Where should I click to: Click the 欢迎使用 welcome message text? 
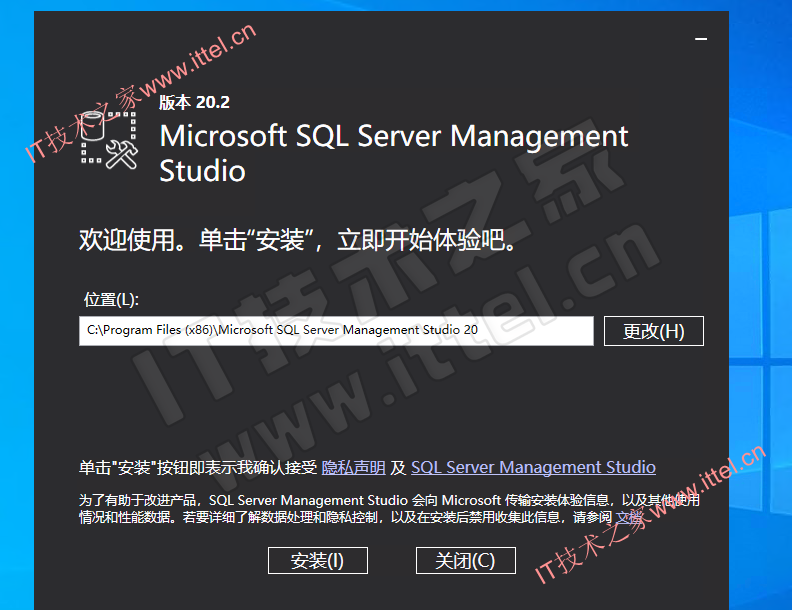tap(298, 240)
